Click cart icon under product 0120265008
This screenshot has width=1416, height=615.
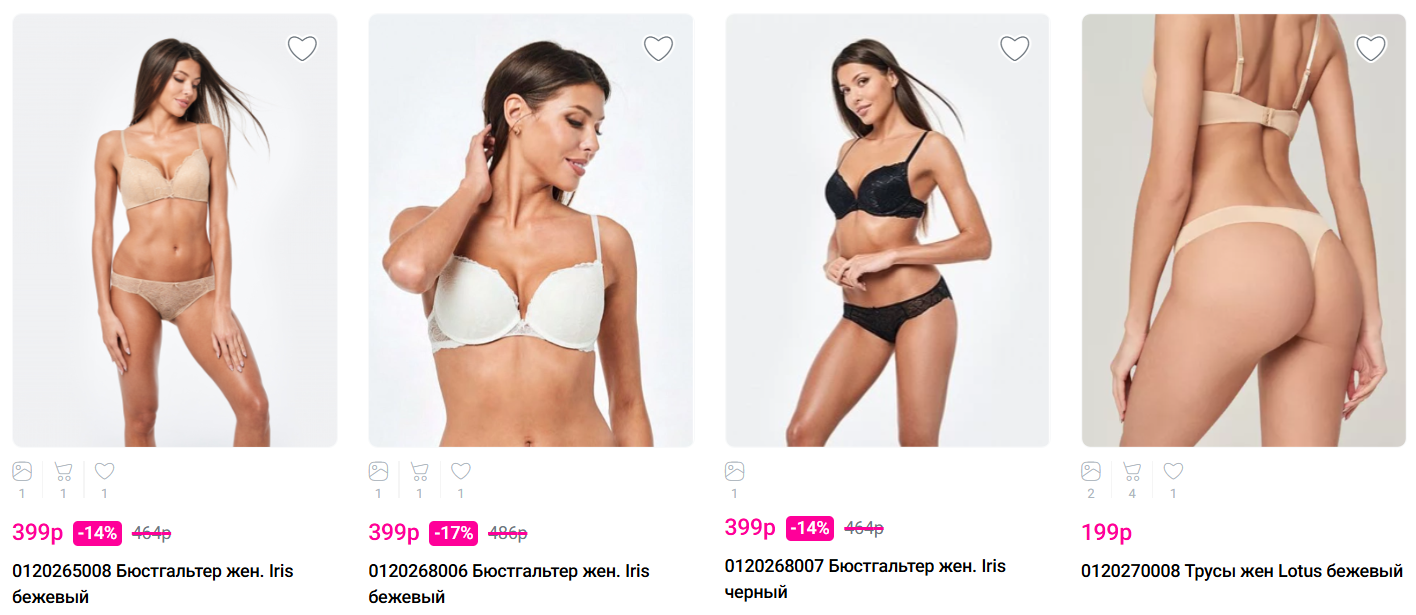63,471
